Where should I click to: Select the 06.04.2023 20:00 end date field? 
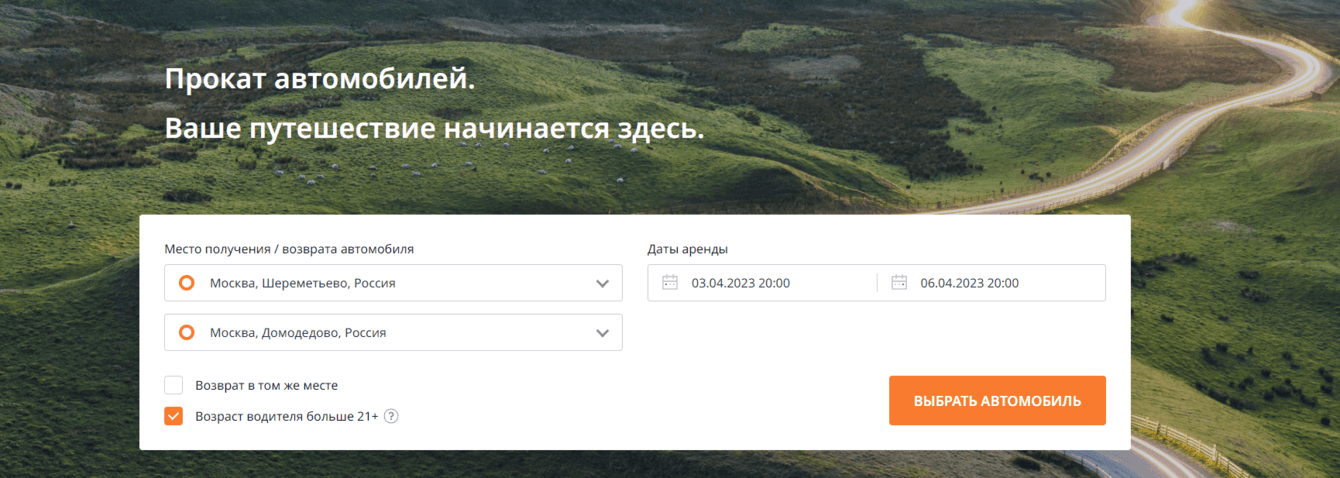point(992,283)
